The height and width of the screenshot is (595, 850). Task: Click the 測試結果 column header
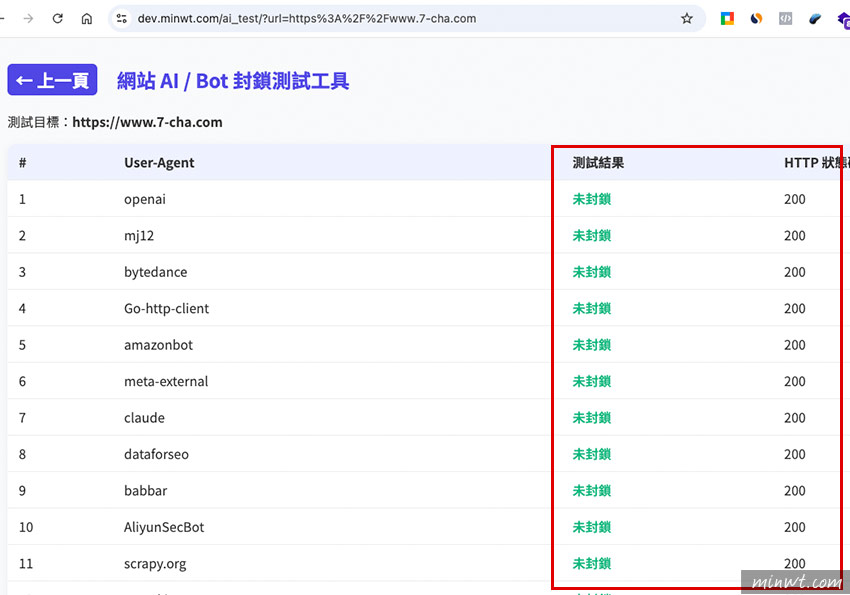click(598, 163)
